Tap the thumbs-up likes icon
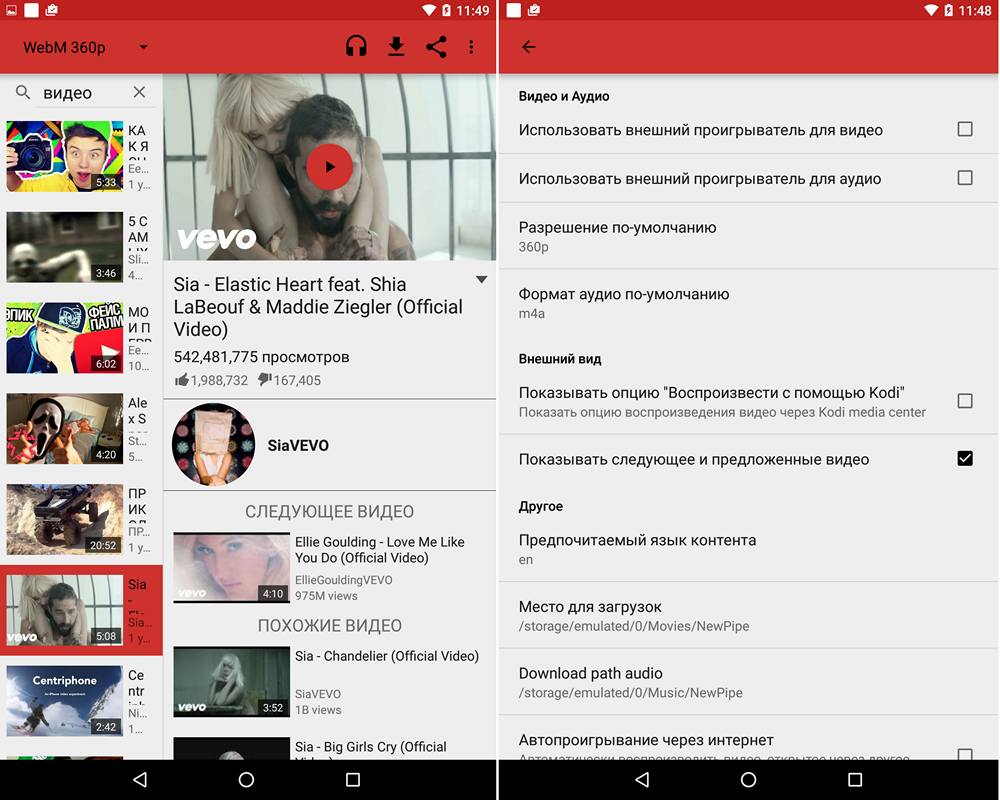This screenshot has height=800, width=1000. tap(182, 380)
